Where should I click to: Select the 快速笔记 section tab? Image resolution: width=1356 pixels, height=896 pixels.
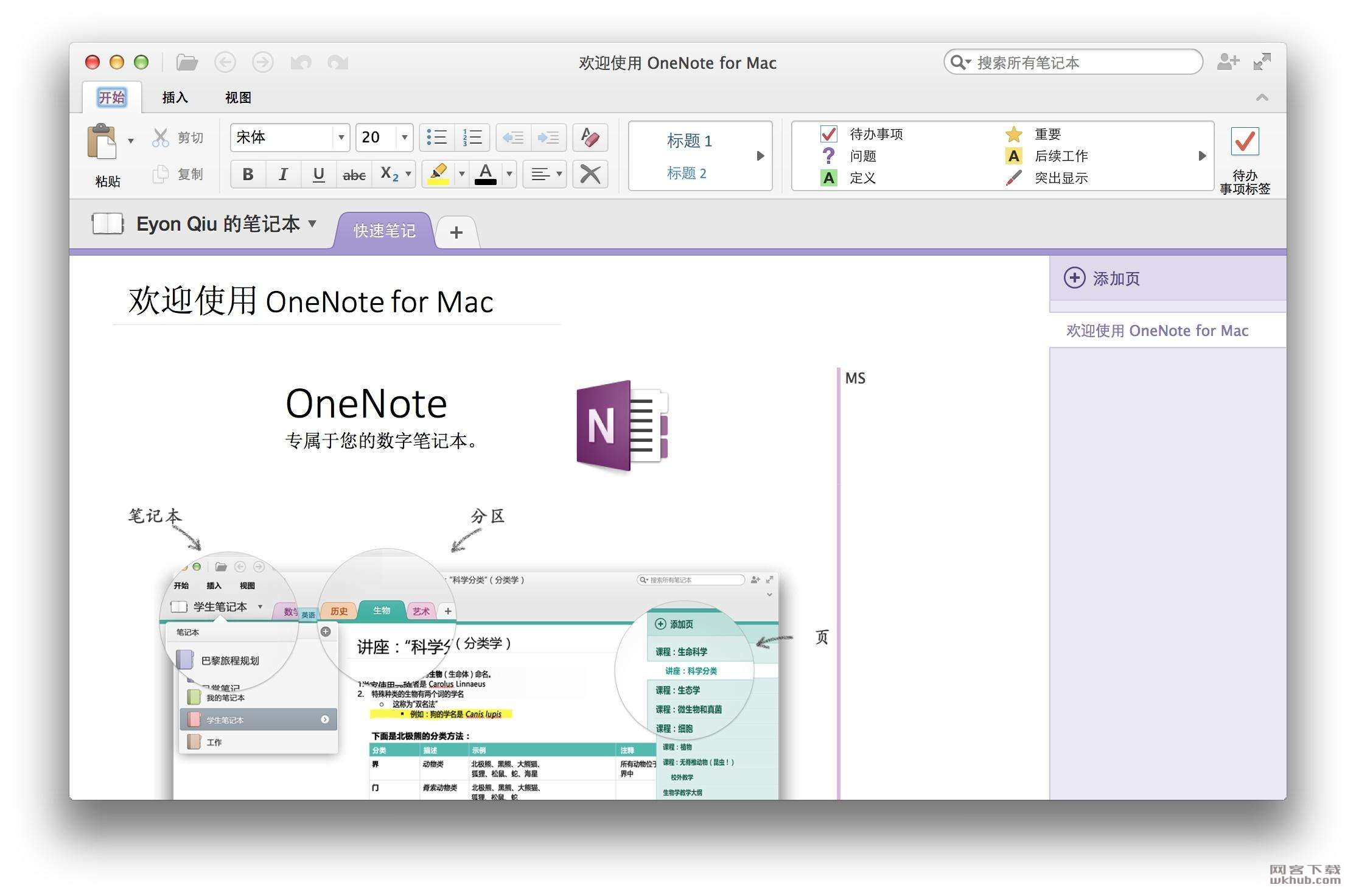pyautogui.click(x=385, y=231)
